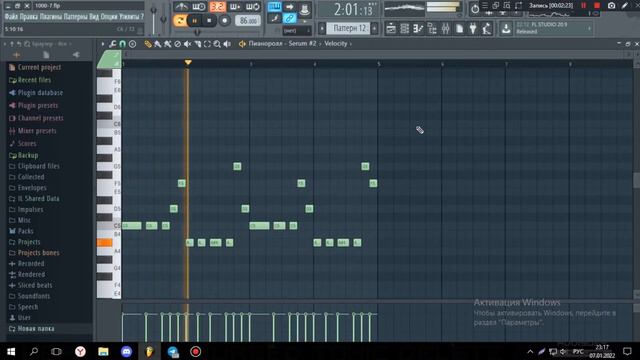Open the Serum #2 channel selector
The image size is (640, 360).
click(302, 44)
